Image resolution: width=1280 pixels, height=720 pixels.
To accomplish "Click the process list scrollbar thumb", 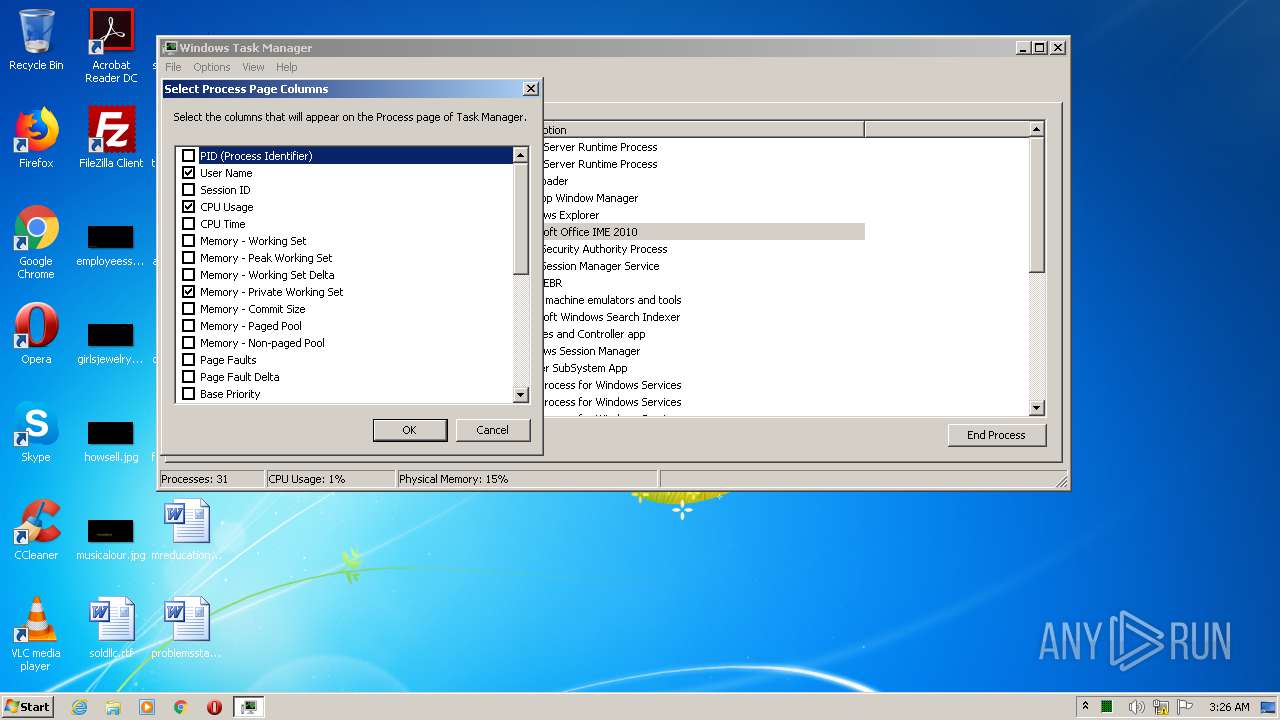I will click(1036, 204).
